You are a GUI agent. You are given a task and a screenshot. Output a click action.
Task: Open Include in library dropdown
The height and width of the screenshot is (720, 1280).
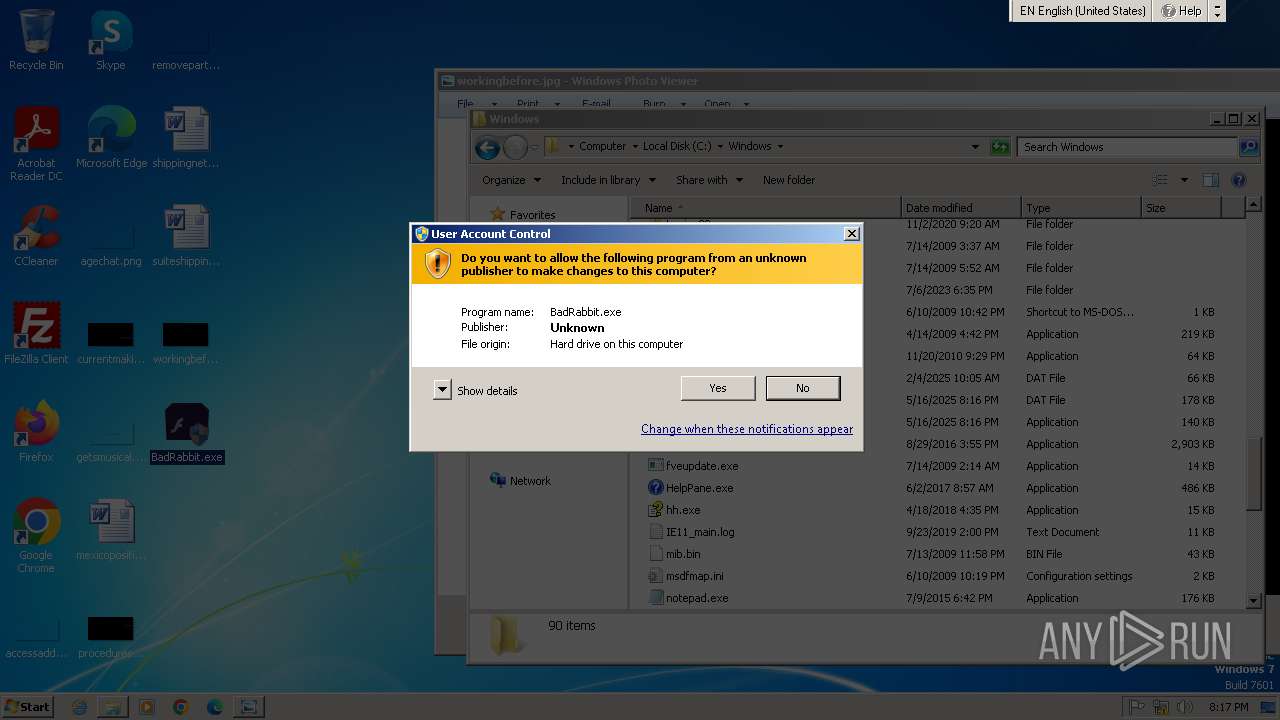[608, 180]
